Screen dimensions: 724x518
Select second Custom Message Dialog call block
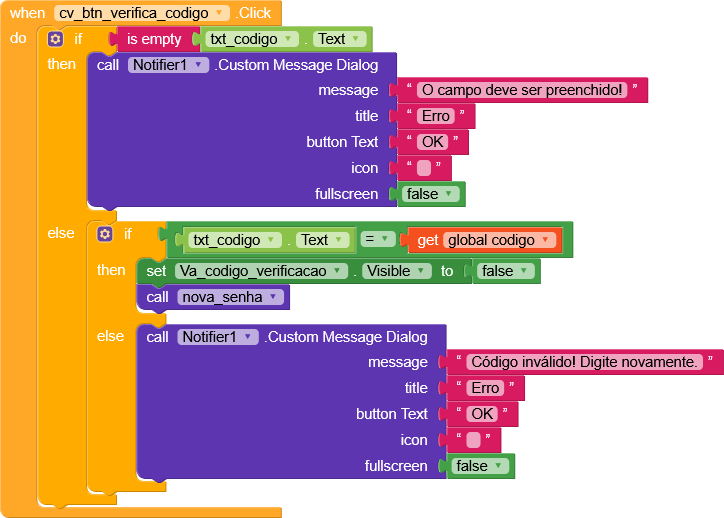click(290, 401)
